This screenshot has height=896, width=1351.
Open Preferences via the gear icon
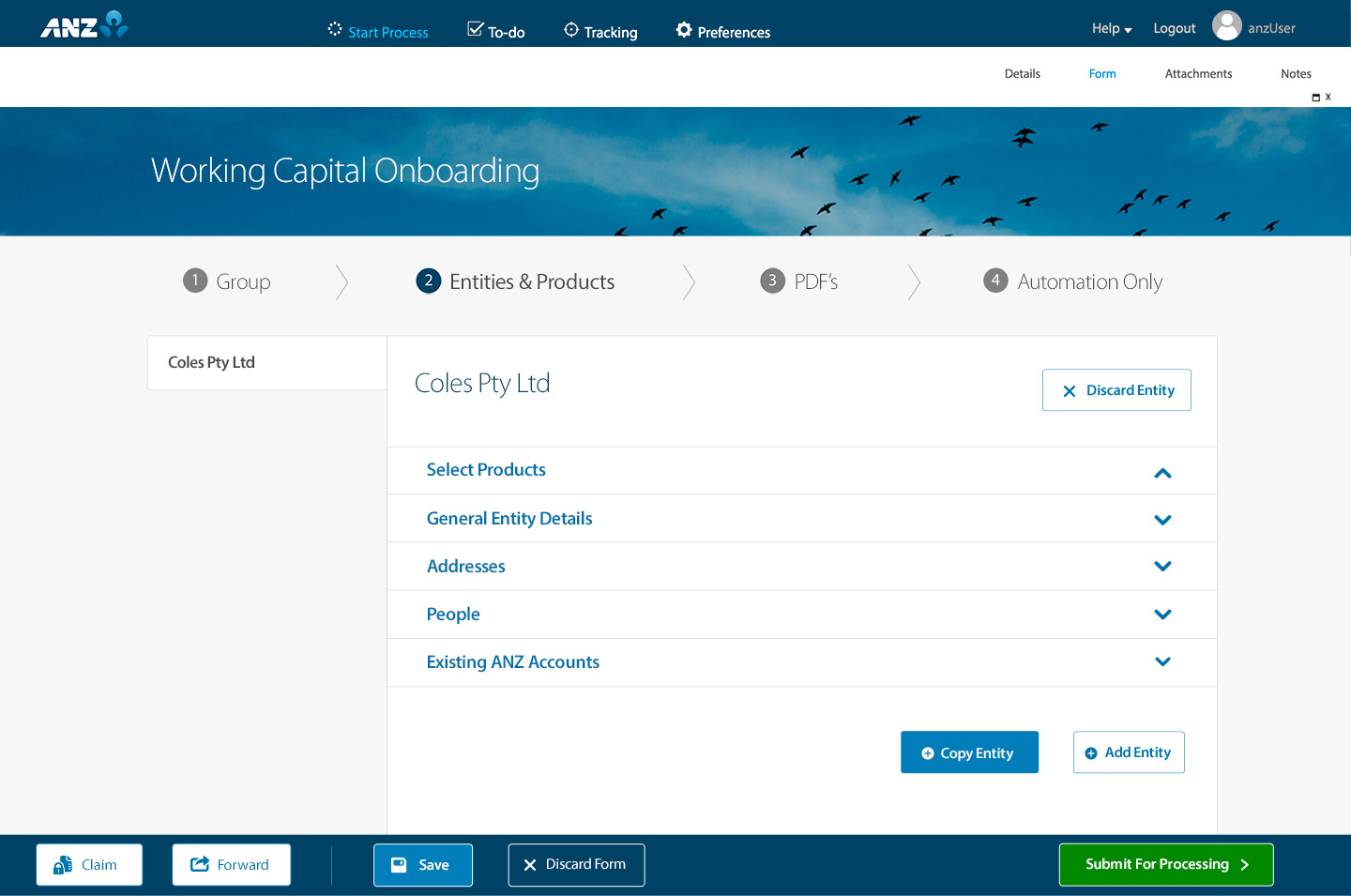click(684, 30)
